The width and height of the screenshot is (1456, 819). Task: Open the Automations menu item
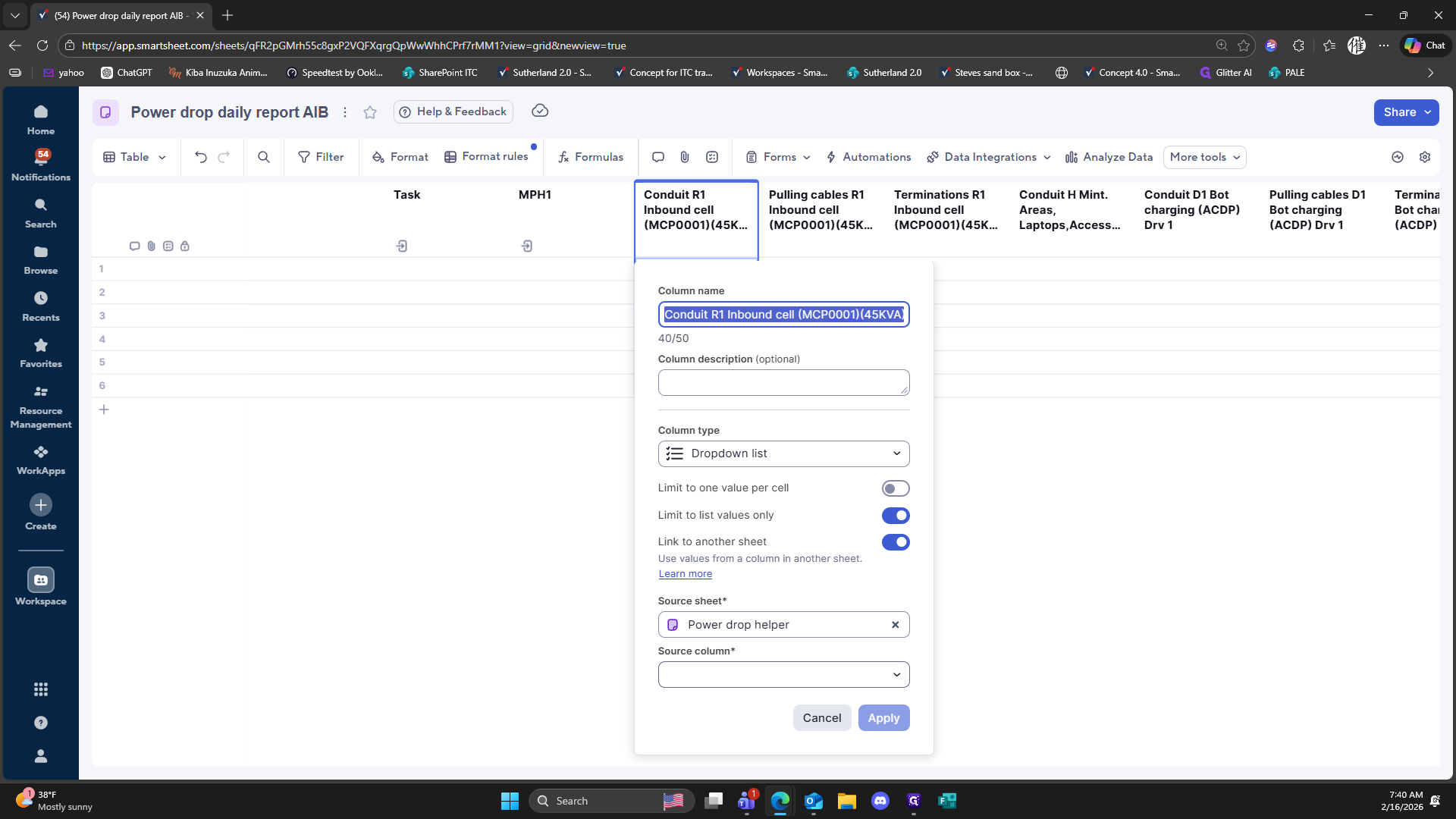868,157
